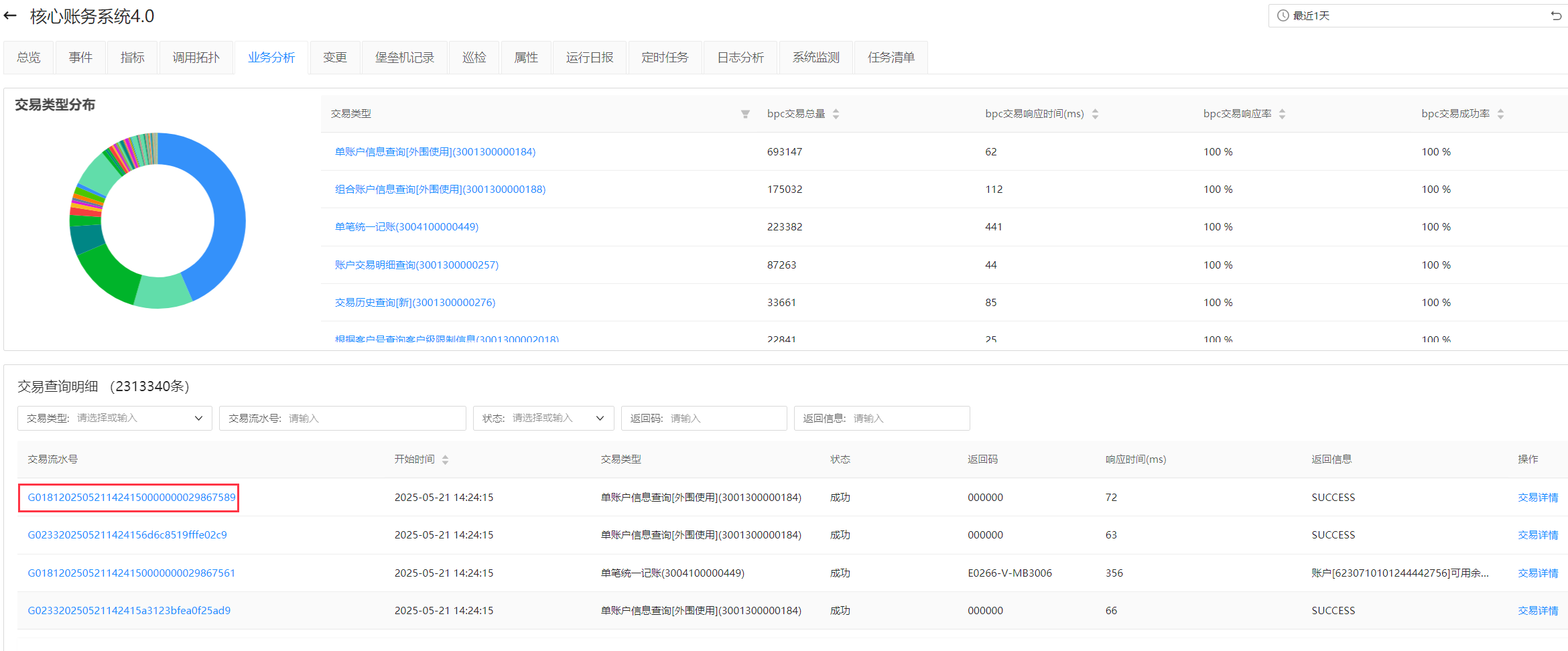The height and width of the screenshot is (651, 1568).
Task: Click the 693147 transaction total cell
Action: [x=785, y=152]
